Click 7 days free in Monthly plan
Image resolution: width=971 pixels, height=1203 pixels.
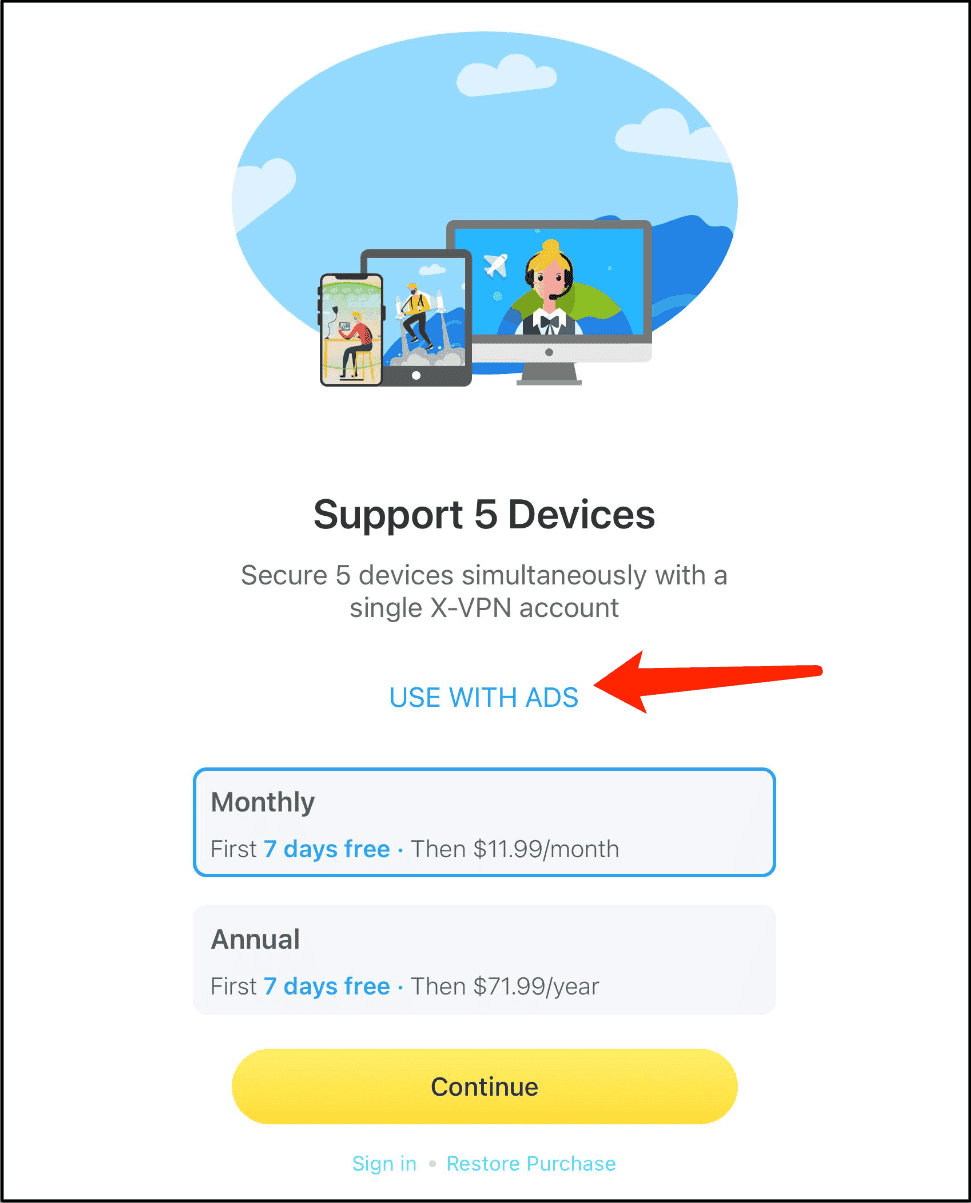click(326, 849)
